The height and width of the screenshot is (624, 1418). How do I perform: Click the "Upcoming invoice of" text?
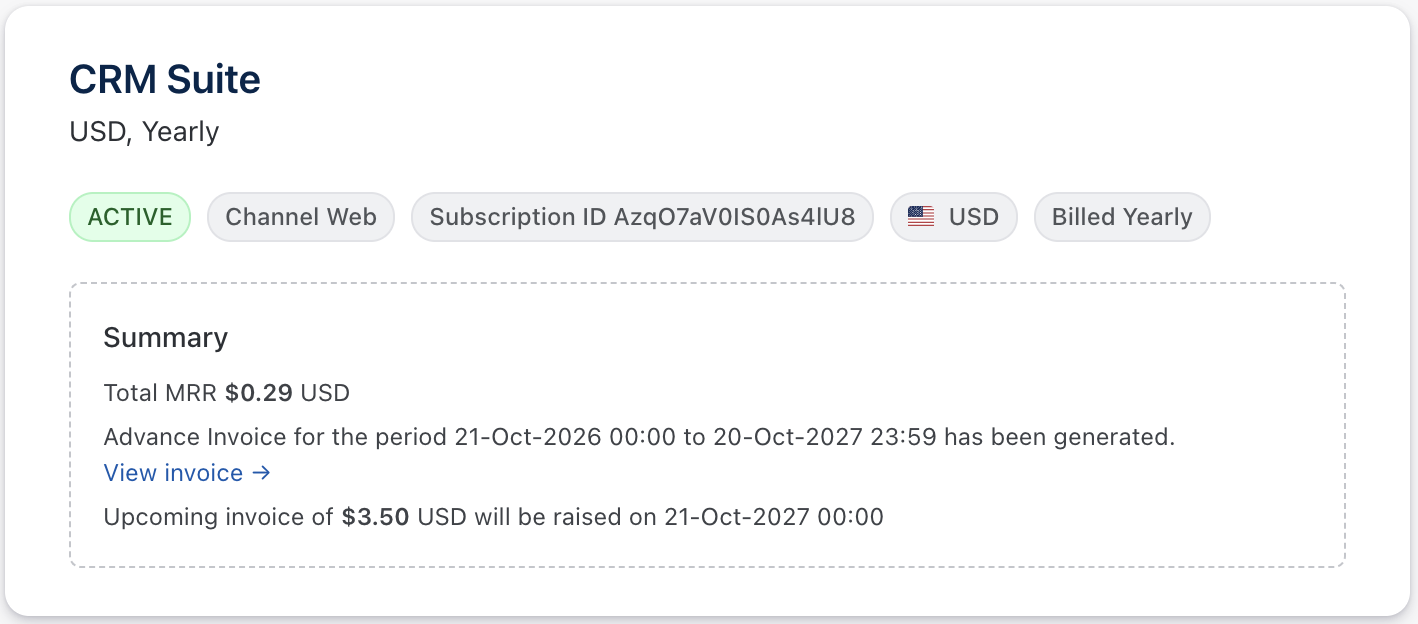(x=219, y=517)
